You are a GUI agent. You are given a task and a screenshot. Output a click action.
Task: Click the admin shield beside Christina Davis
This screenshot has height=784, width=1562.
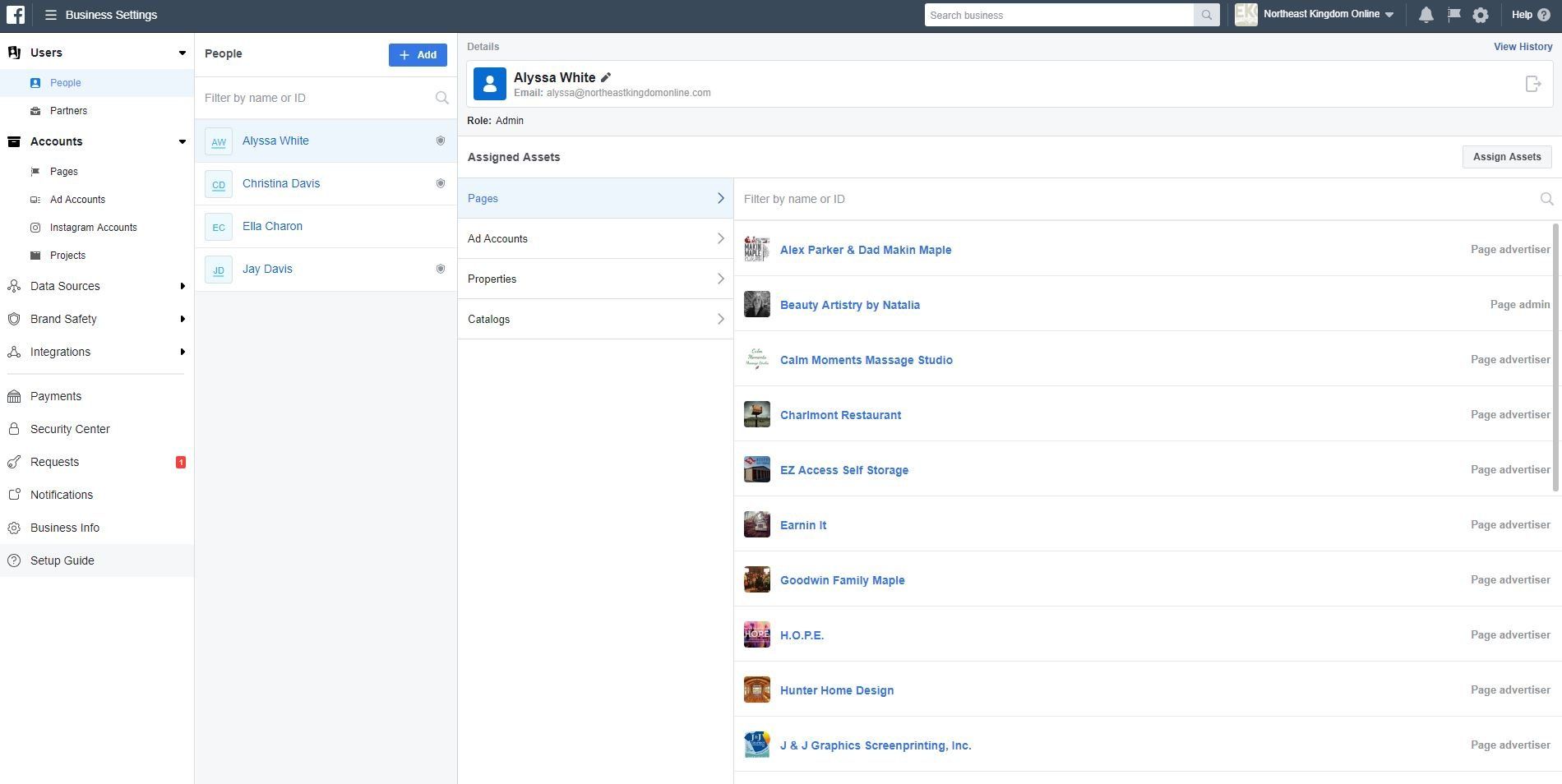441,183
